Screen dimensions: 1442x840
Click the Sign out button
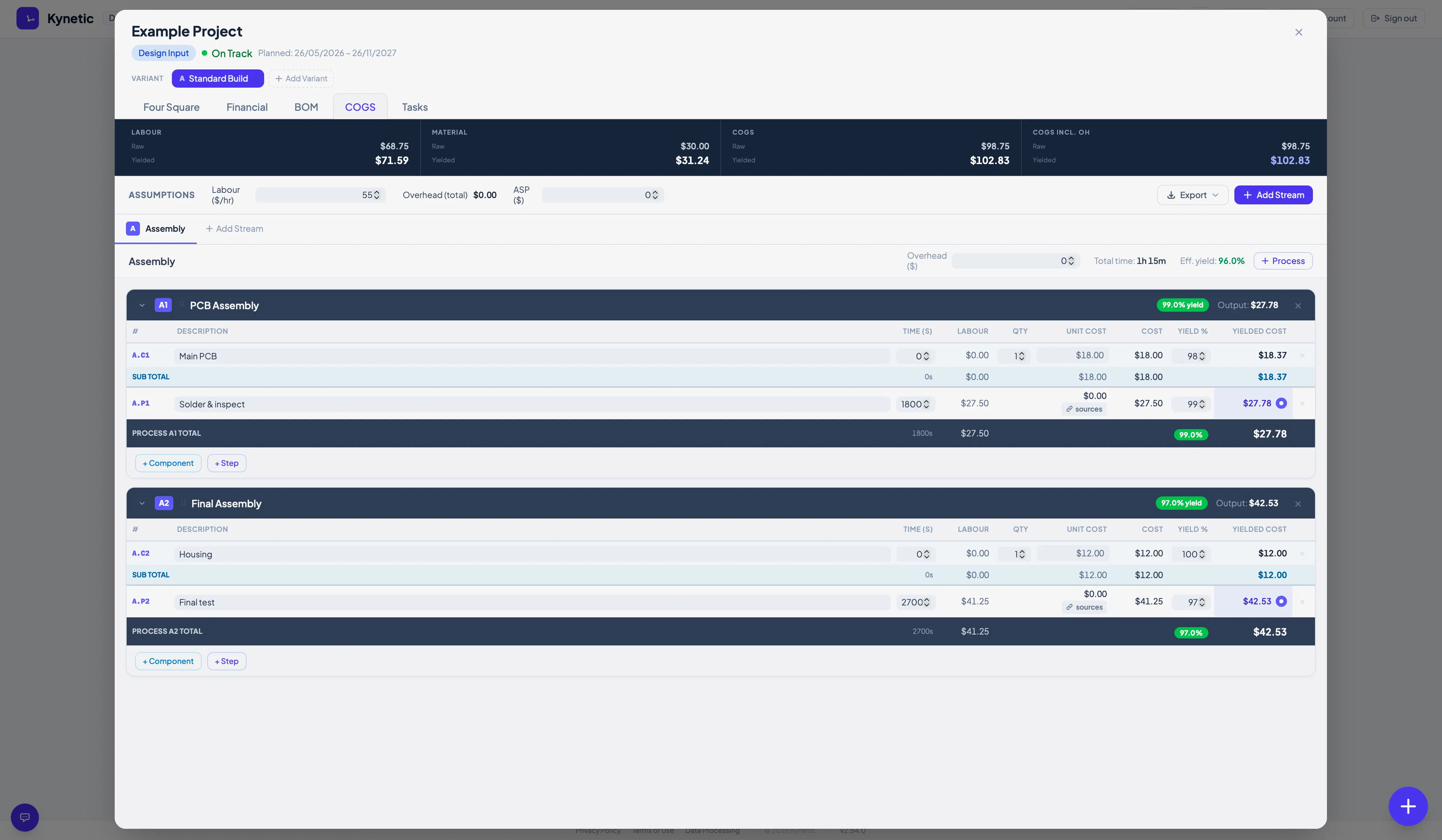click(x=1393, y=18)
